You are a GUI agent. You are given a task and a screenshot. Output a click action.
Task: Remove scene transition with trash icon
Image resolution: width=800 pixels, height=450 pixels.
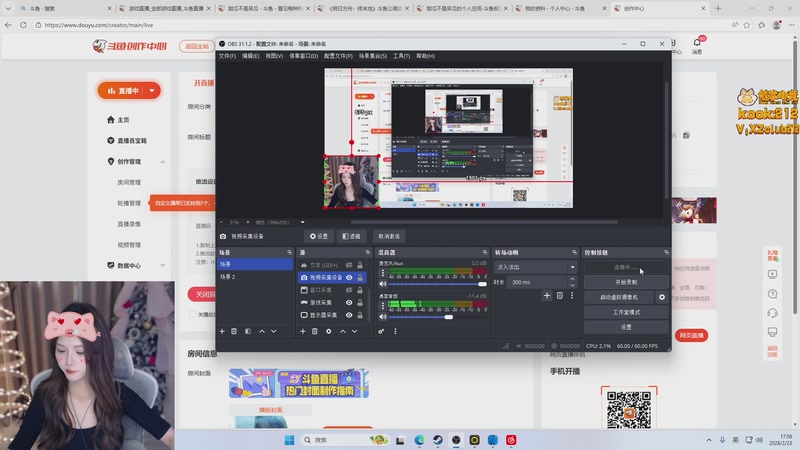click(x=560, y=295)
